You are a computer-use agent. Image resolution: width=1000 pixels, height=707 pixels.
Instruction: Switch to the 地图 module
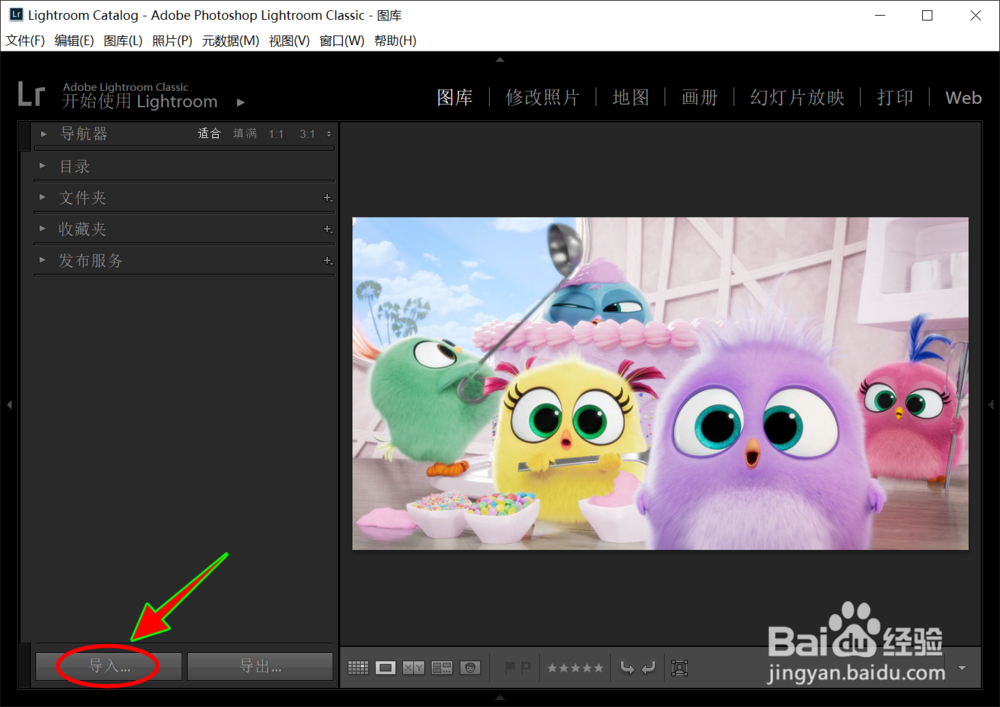[631, 98]
